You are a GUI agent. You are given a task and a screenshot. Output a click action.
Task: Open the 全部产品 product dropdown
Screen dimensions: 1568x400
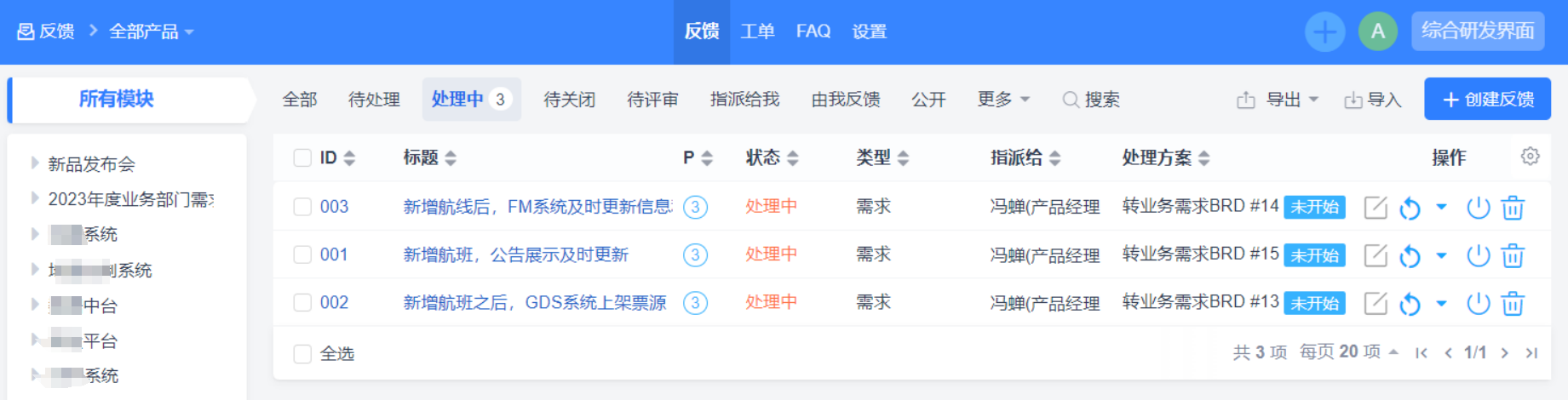(x=151, y=32)
